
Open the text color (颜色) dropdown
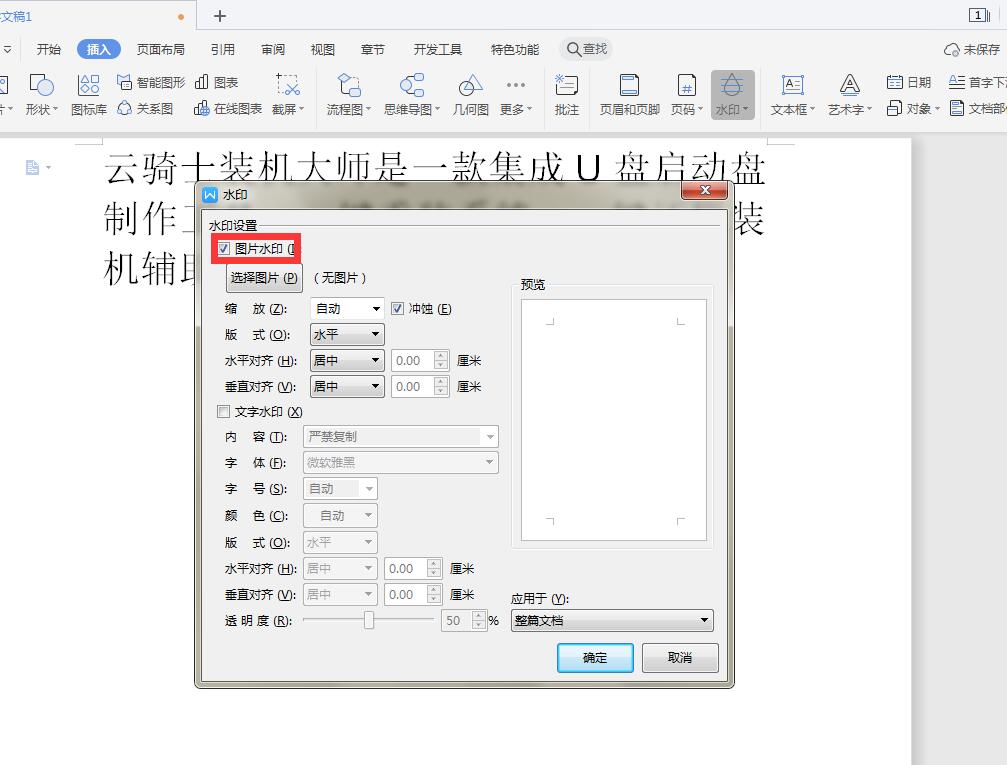point(340,516)
